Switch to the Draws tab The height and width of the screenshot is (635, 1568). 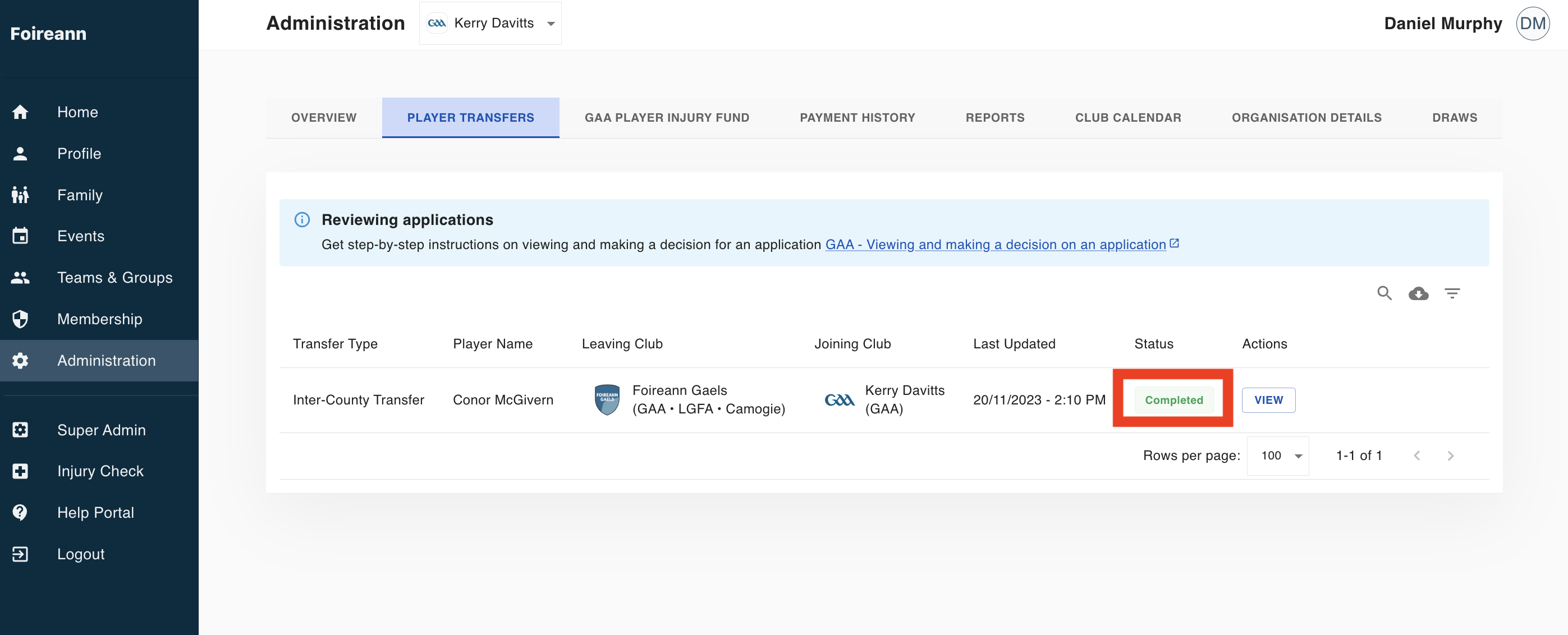pyautogui.click(x=1454, y=117)
